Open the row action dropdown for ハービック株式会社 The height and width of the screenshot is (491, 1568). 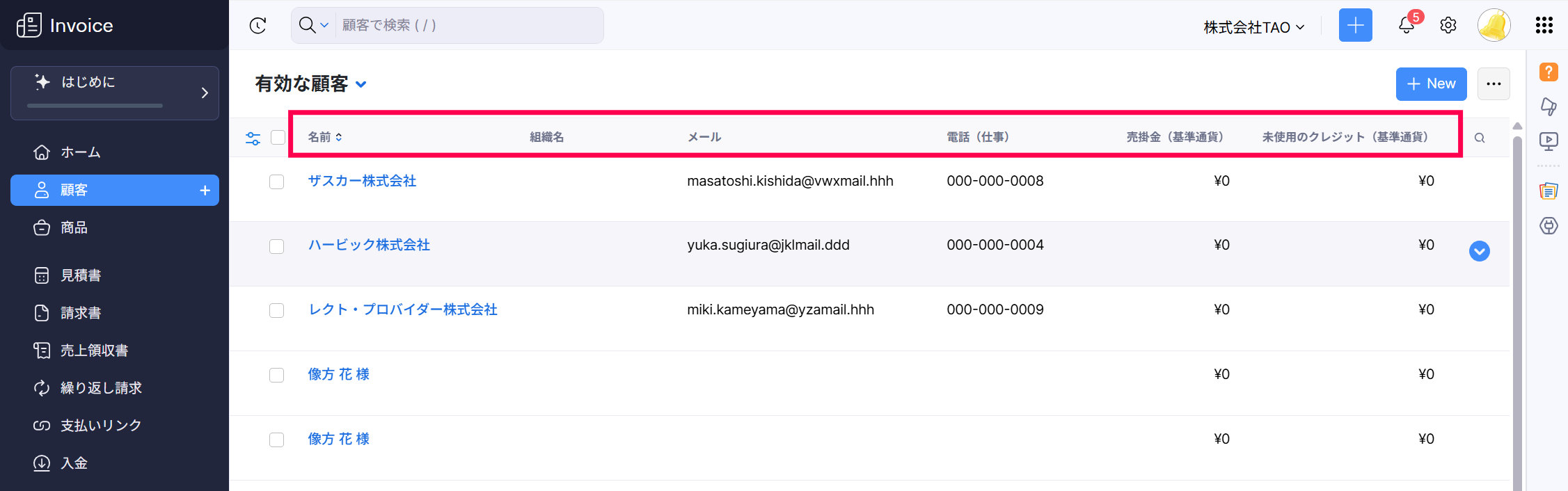(x=1479, y=251)
